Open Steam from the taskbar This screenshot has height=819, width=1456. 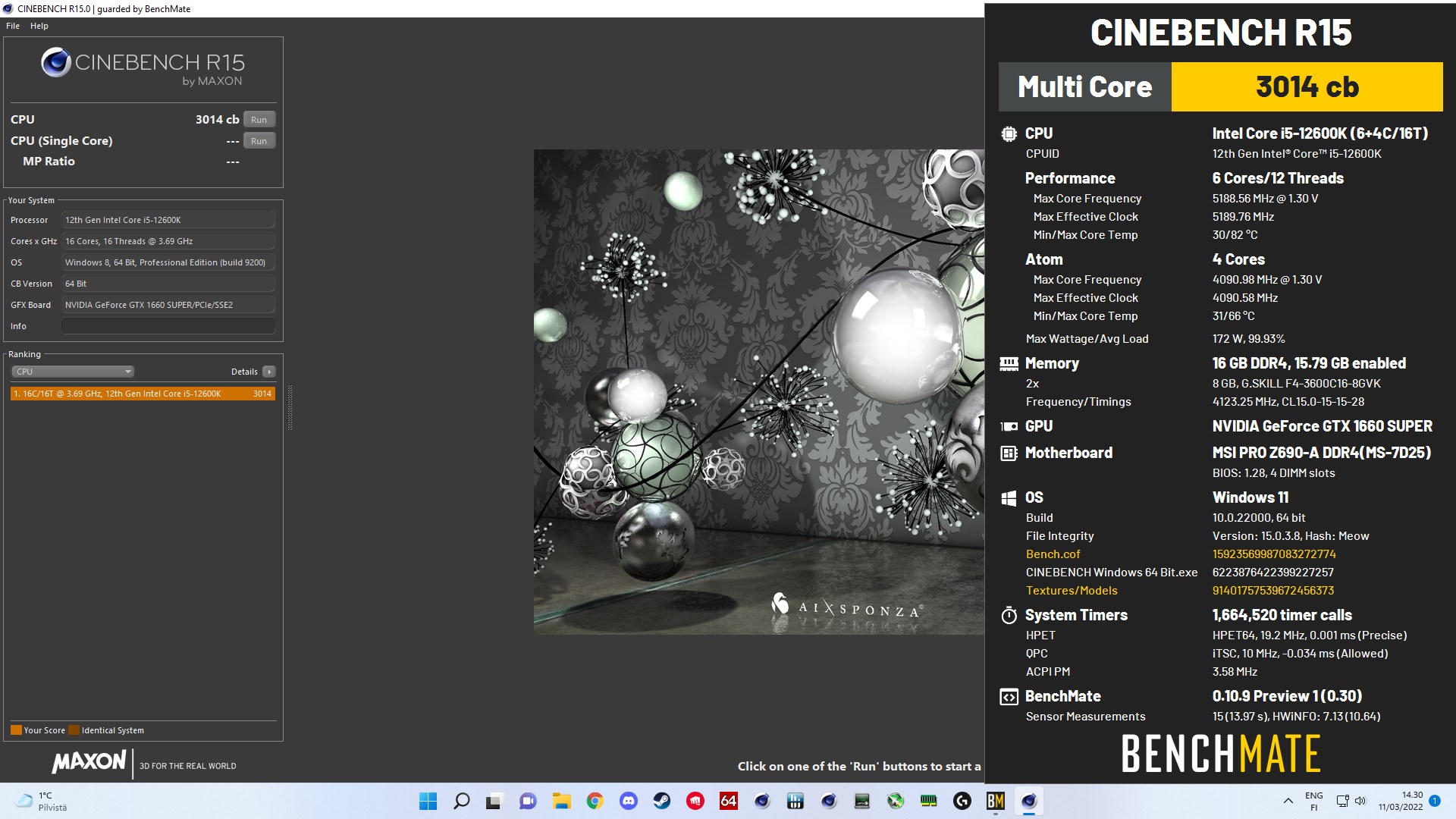pyautogui.click(x=662, y=801)
